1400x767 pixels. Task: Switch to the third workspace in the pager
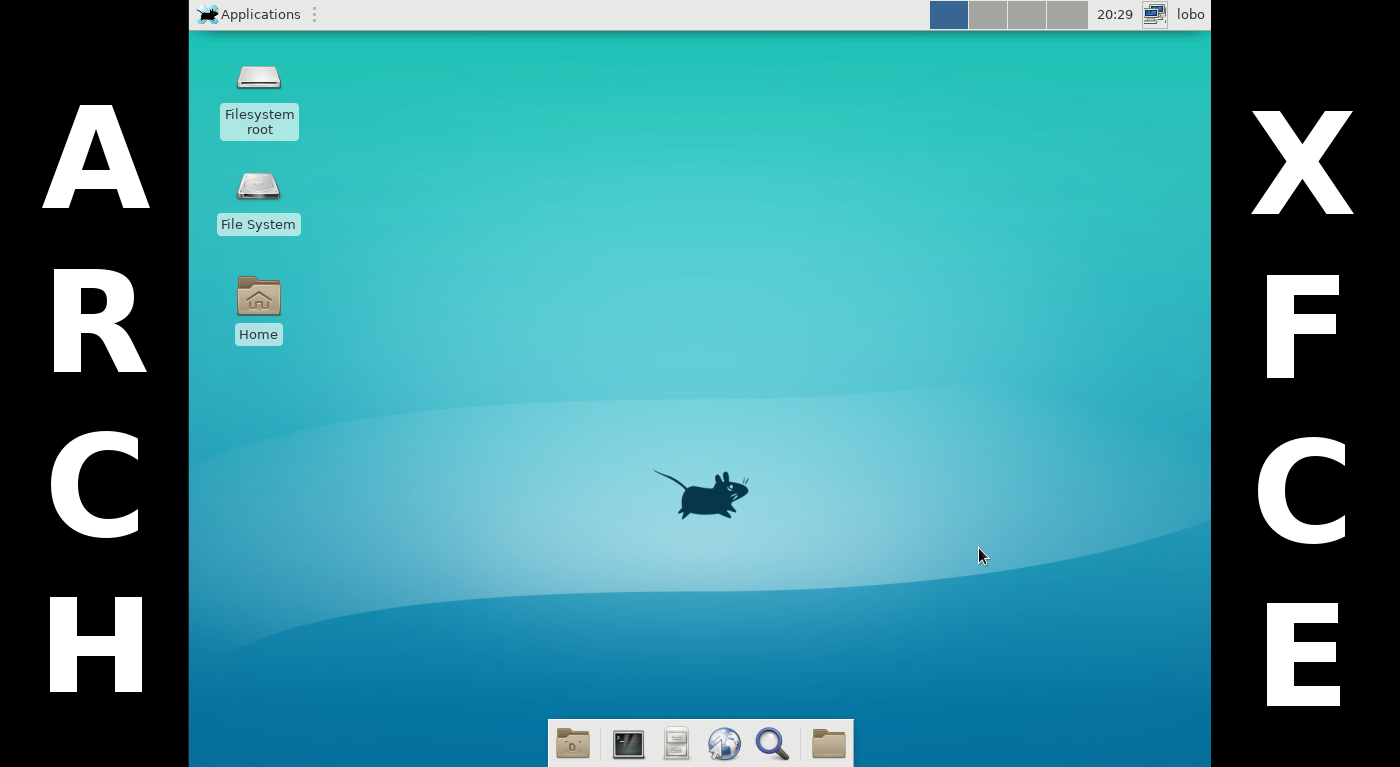[x=1028, y=15]
